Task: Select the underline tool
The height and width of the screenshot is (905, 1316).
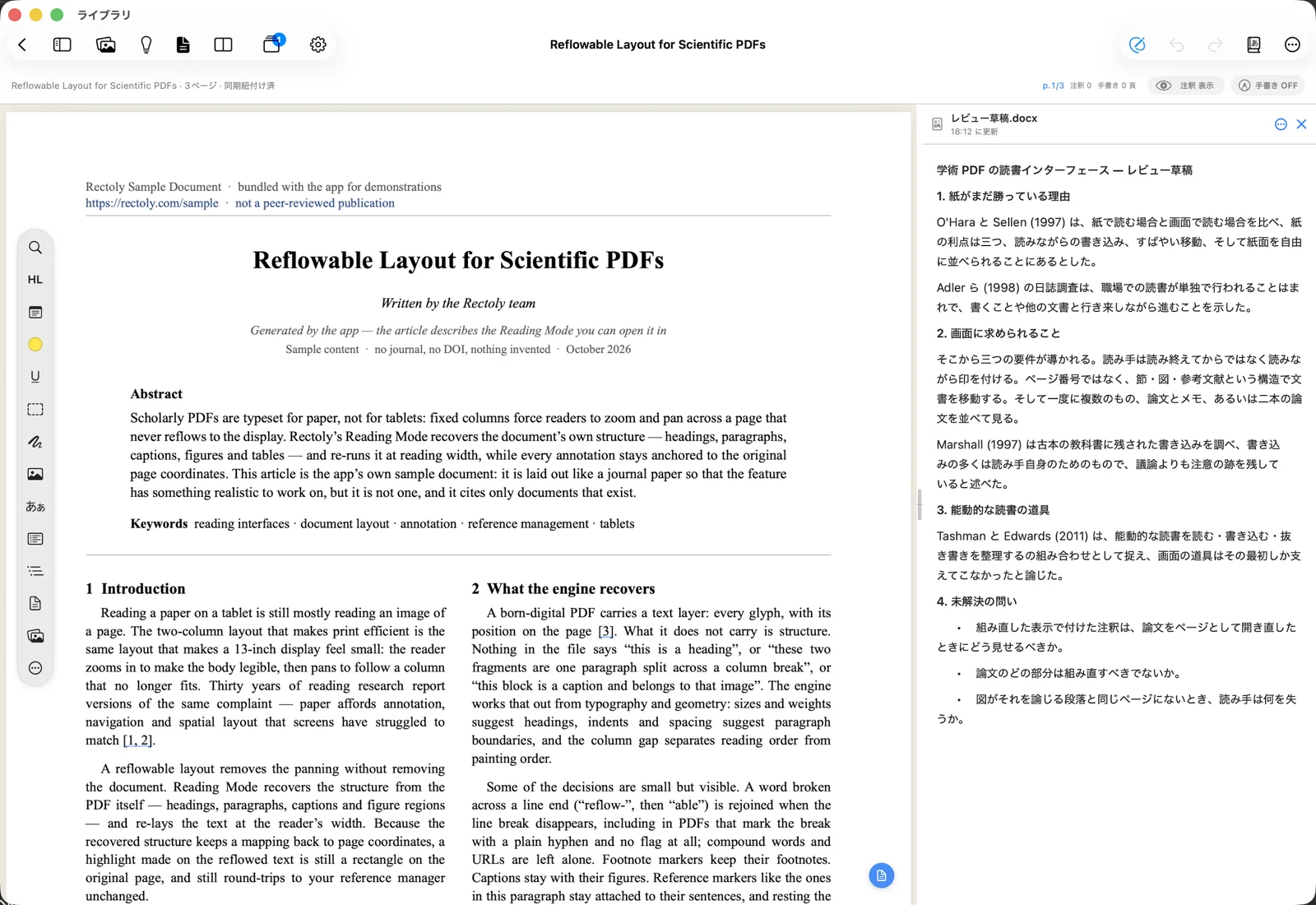Action: [35, 377]
